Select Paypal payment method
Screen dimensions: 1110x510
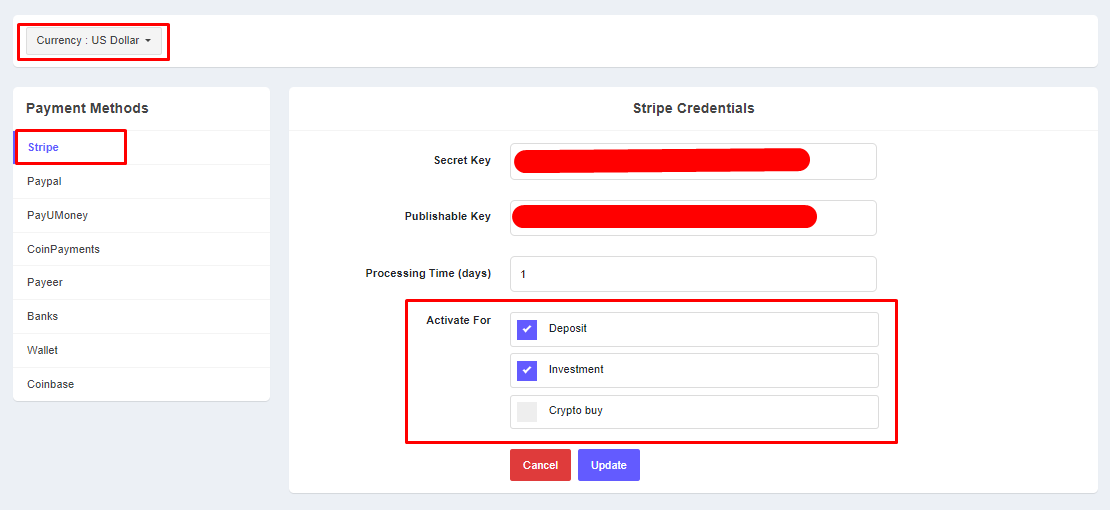click(44, 181)
